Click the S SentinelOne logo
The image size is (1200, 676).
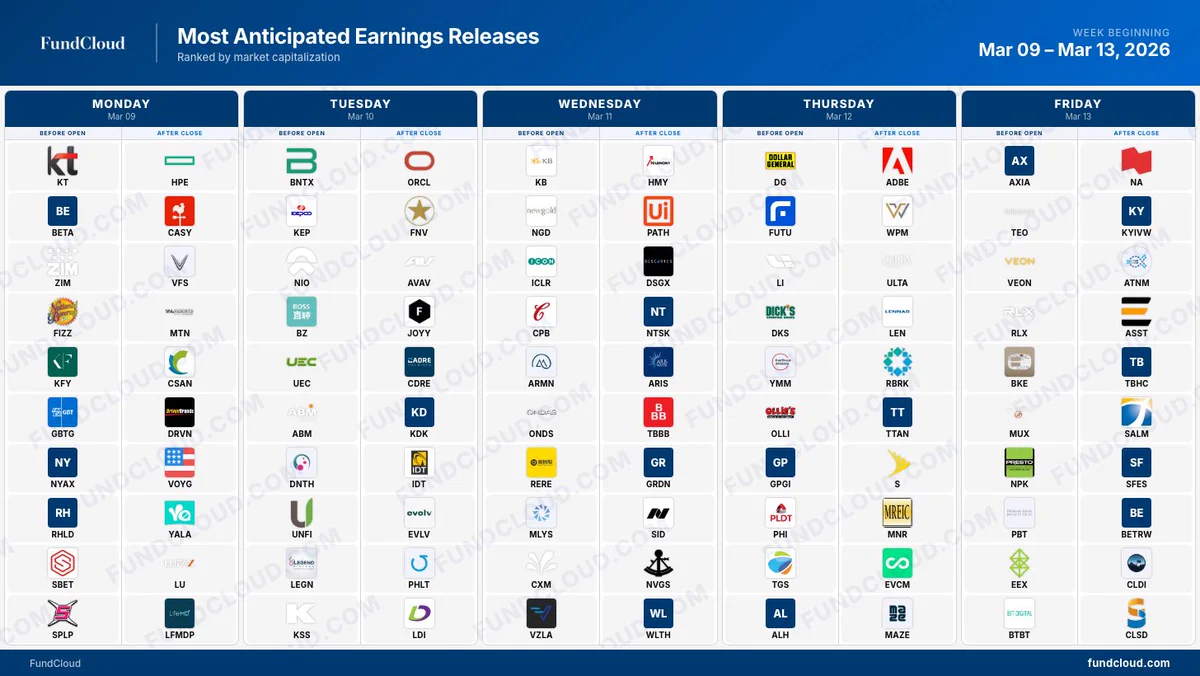coord(897,462)
